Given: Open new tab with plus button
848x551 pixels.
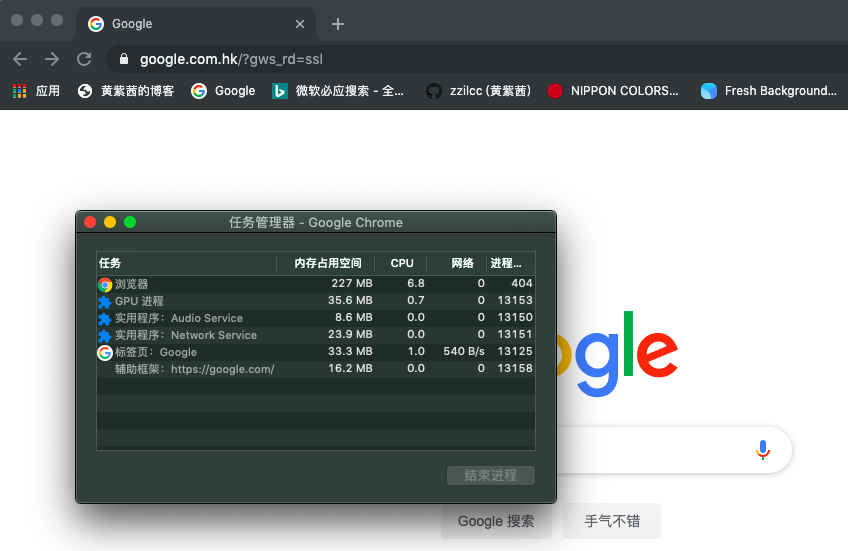Looking at the screenshot, I should (338, 24).
